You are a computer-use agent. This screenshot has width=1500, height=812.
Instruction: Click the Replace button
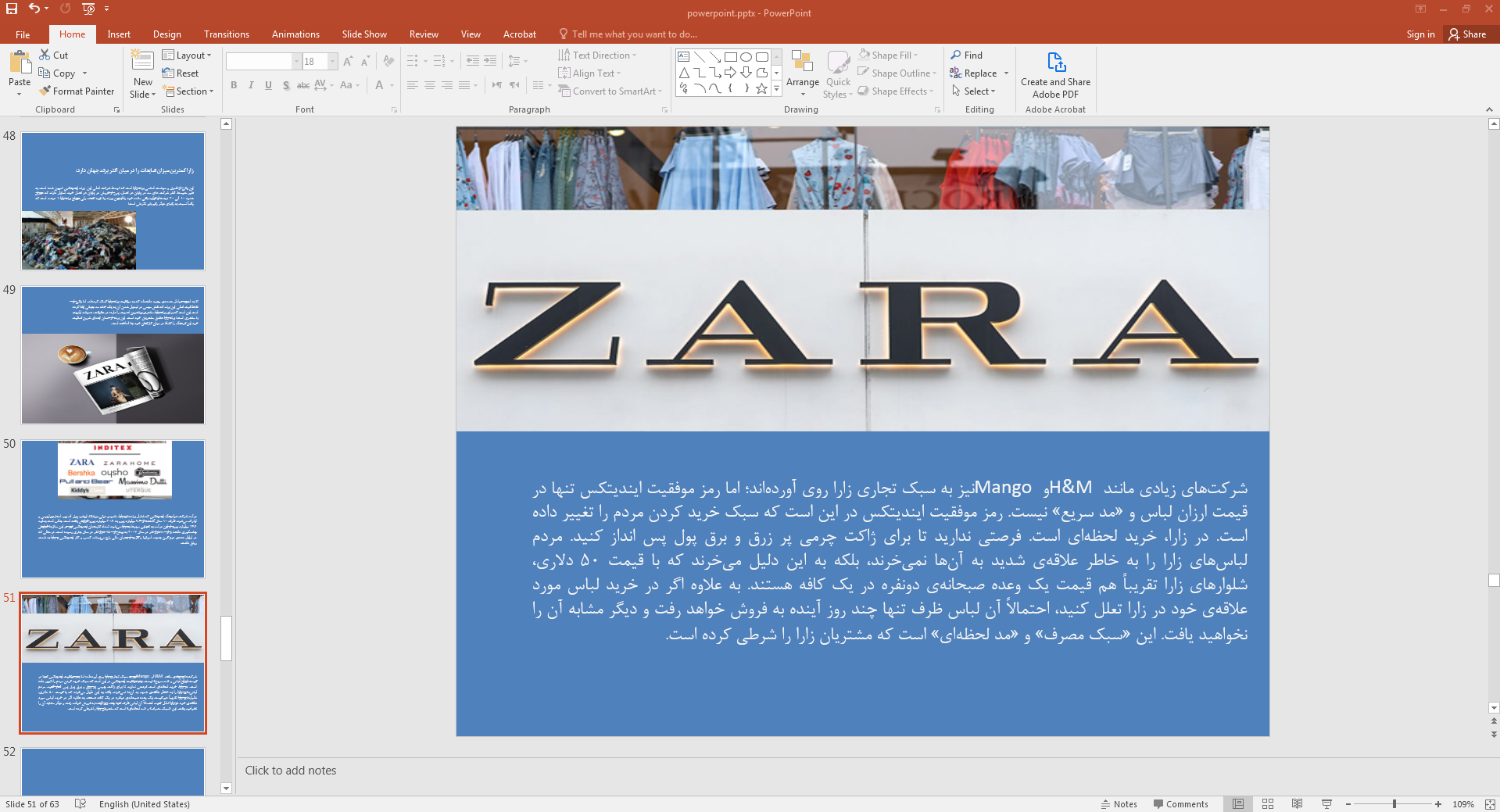(974, 73)
